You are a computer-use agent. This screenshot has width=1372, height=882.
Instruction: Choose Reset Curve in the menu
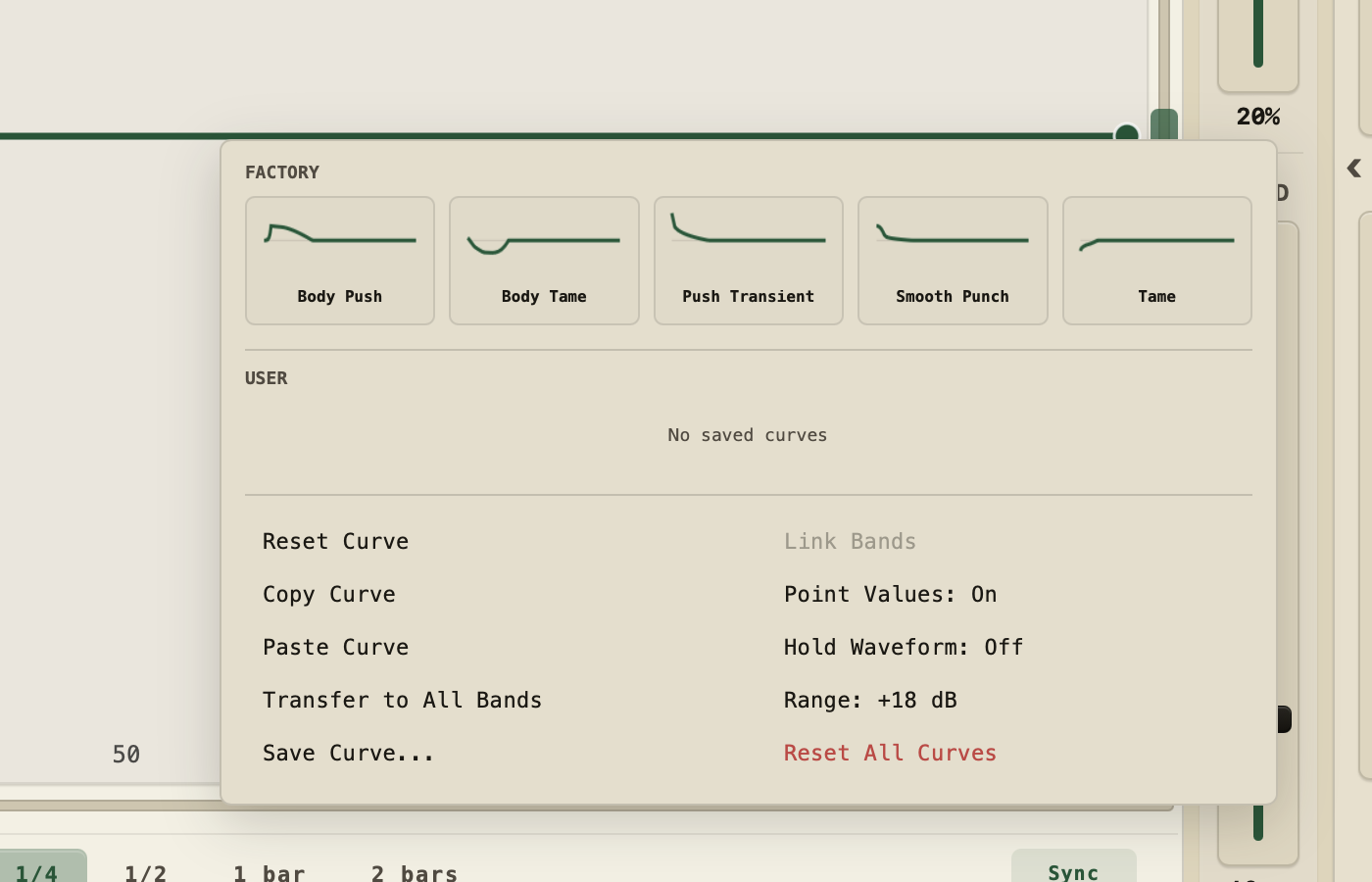click(336, 541)
